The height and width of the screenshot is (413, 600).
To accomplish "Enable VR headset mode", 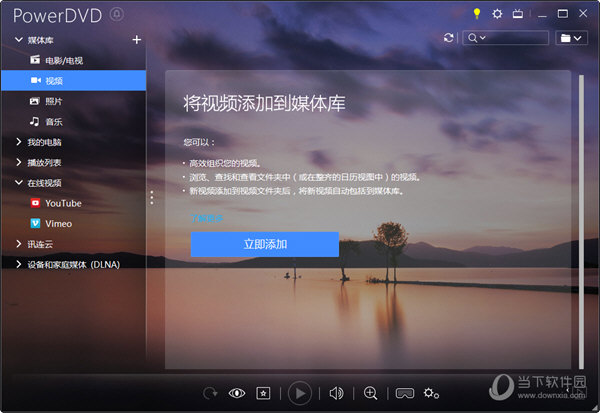I will pos(404,393).
